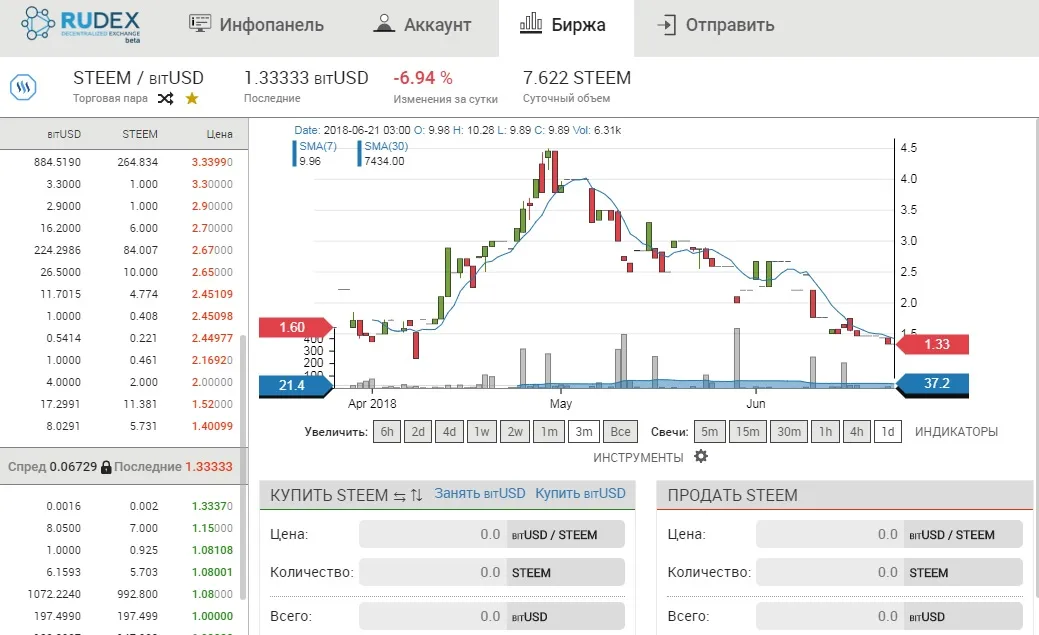Toggle the favorite star for STEEM/bitUSD
The width and height of the screenshot is (1039, 635).
coord(192,98)
